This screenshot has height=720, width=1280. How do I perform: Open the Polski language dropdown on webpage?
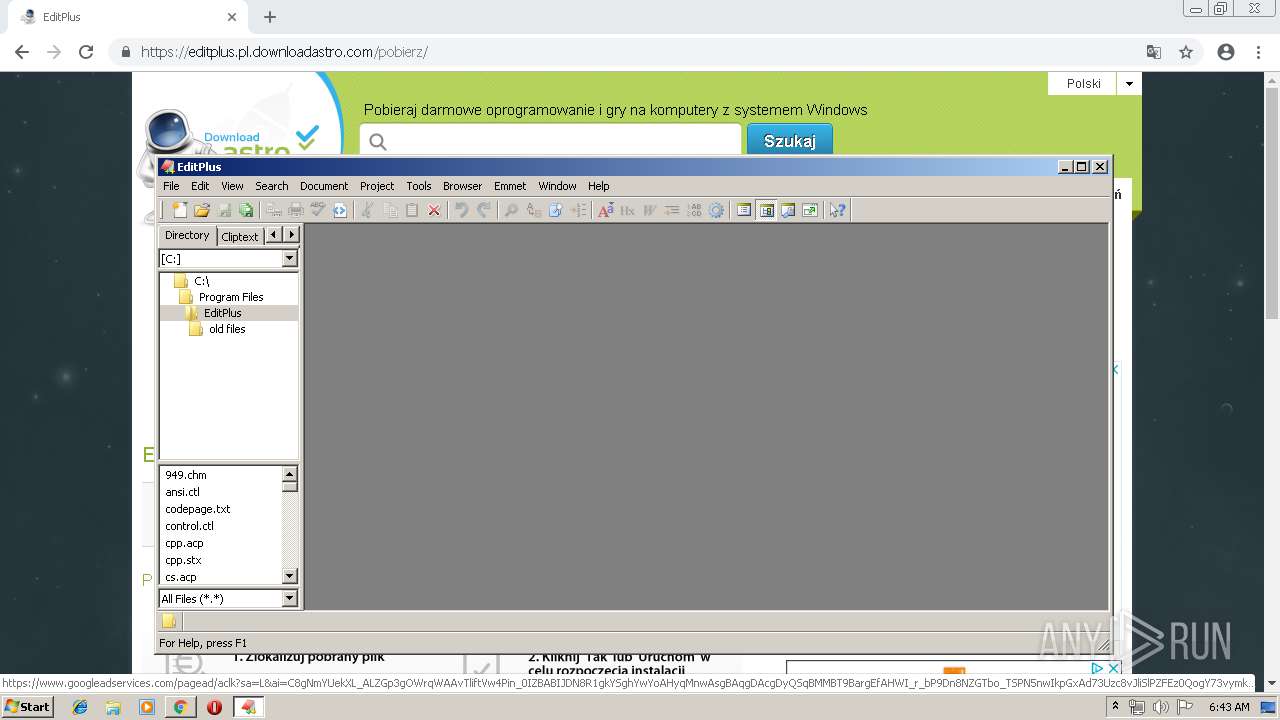click(x=1129, y=84)
